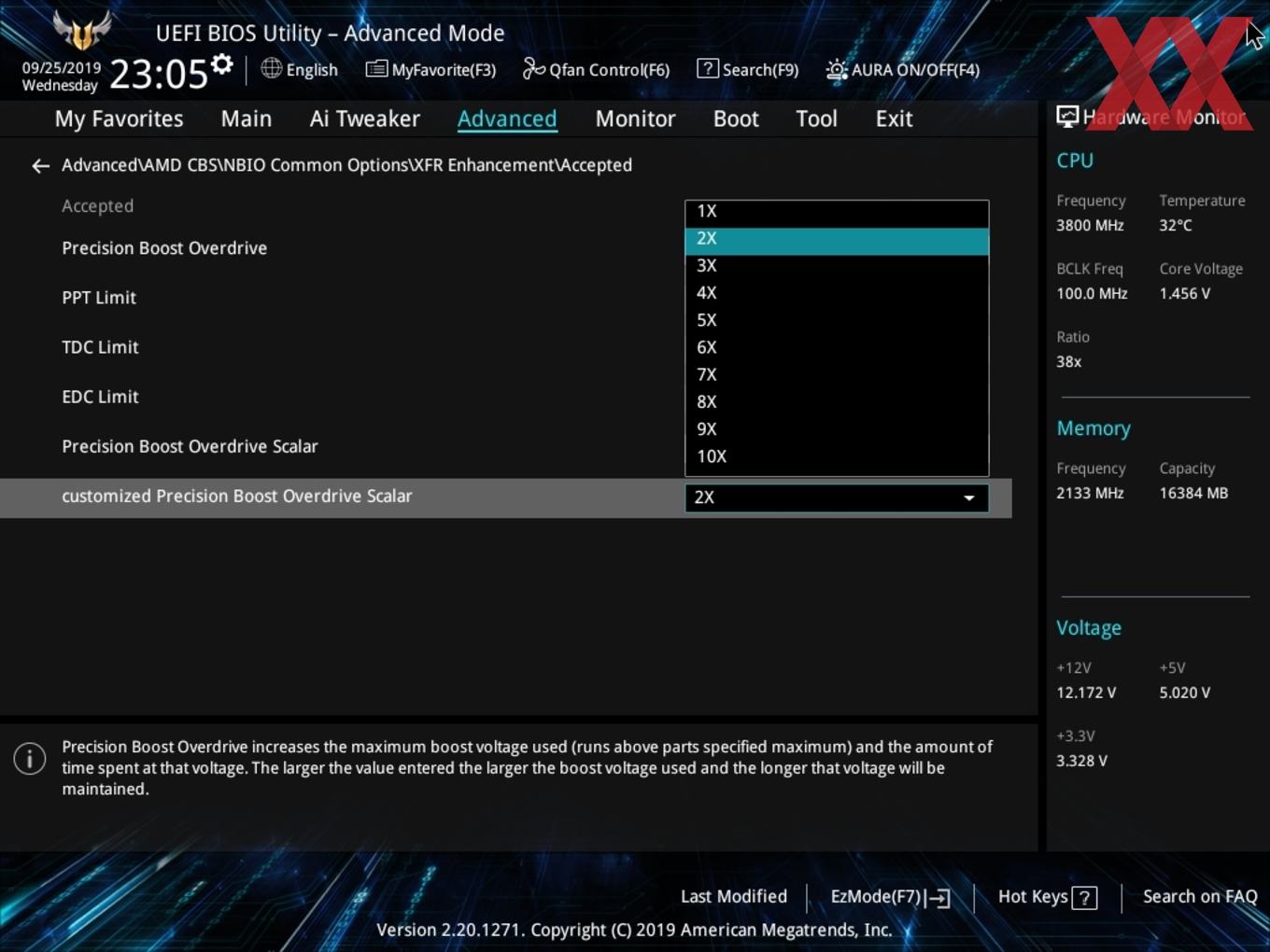
Task: Choose 1X in the scalar dropdown list
Action: click(837, 212)
